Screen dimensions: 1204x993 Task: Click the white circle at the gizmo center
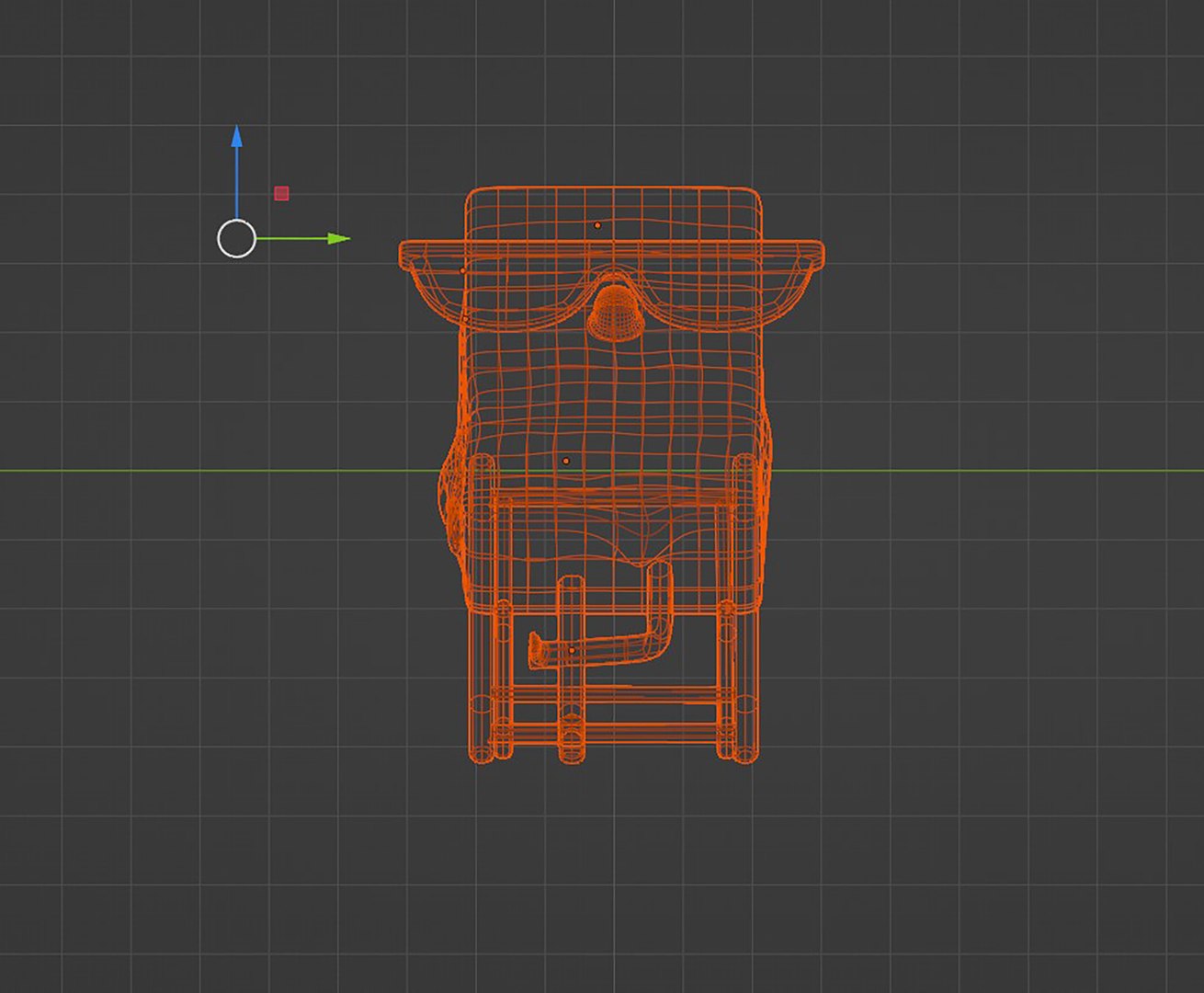pyautogui.click(x=236, y=239)
